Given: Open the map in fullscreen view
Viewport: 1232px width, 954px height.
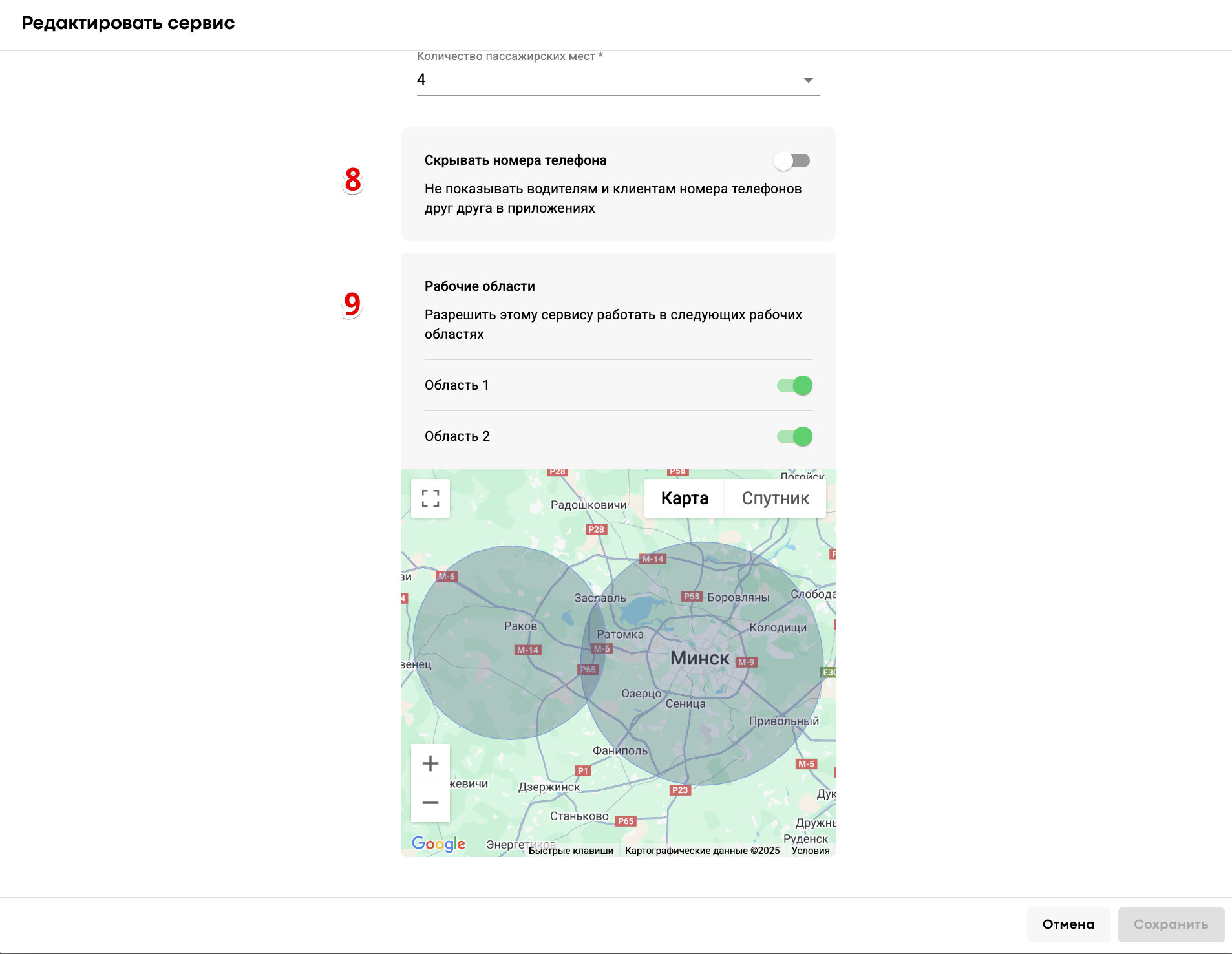Looking at the screenshot, I should [x=430, y=498].
